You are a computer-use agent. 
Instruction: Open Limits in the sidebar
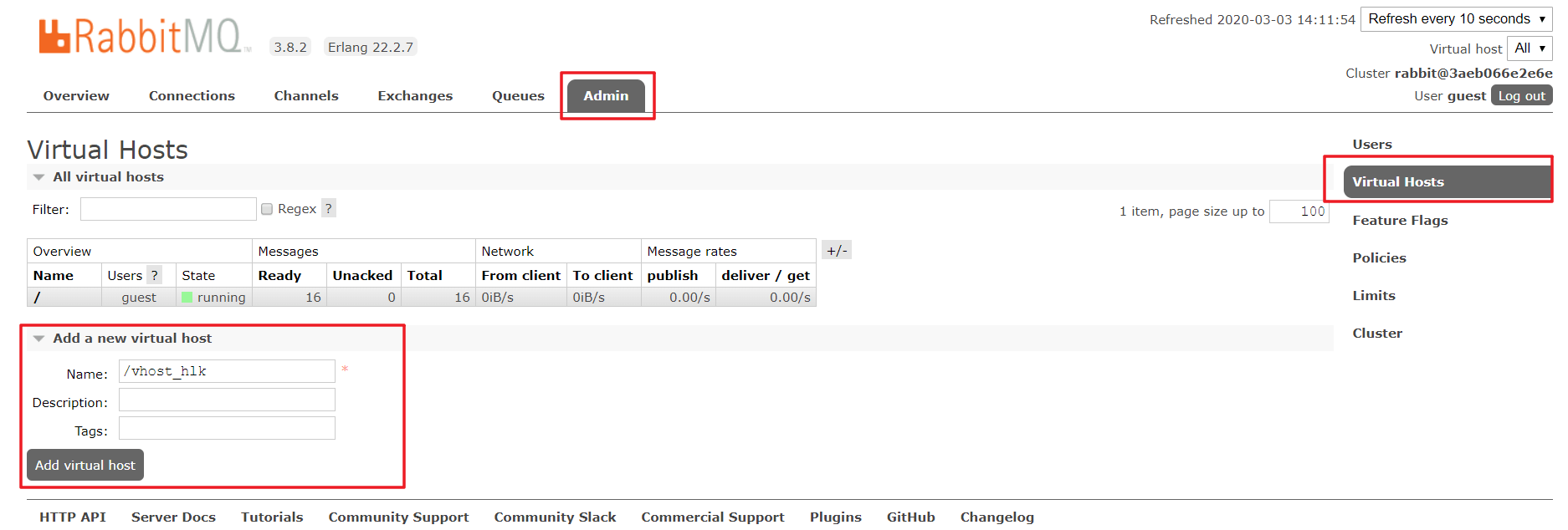[x=1374, y=295]
